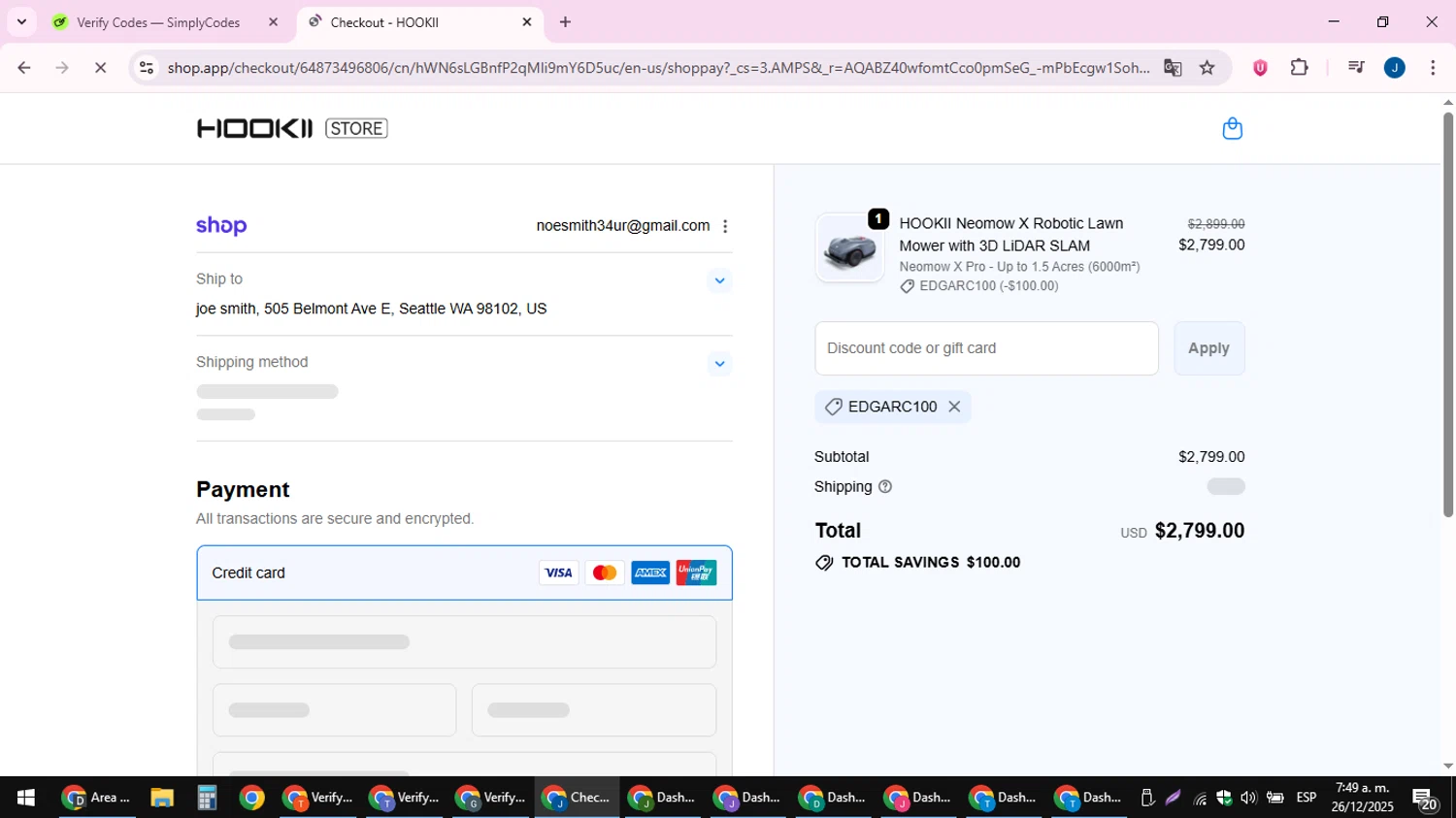Click the Mastercard icon
Viewport: 1456px width, 818px height.
[604, 573]
